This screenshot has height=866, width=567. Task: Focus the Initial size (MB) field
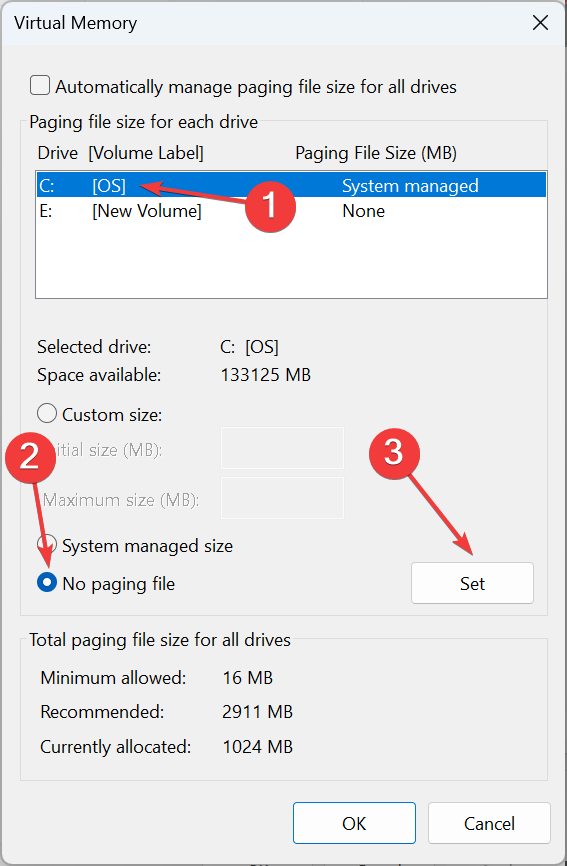coord(282,448)
